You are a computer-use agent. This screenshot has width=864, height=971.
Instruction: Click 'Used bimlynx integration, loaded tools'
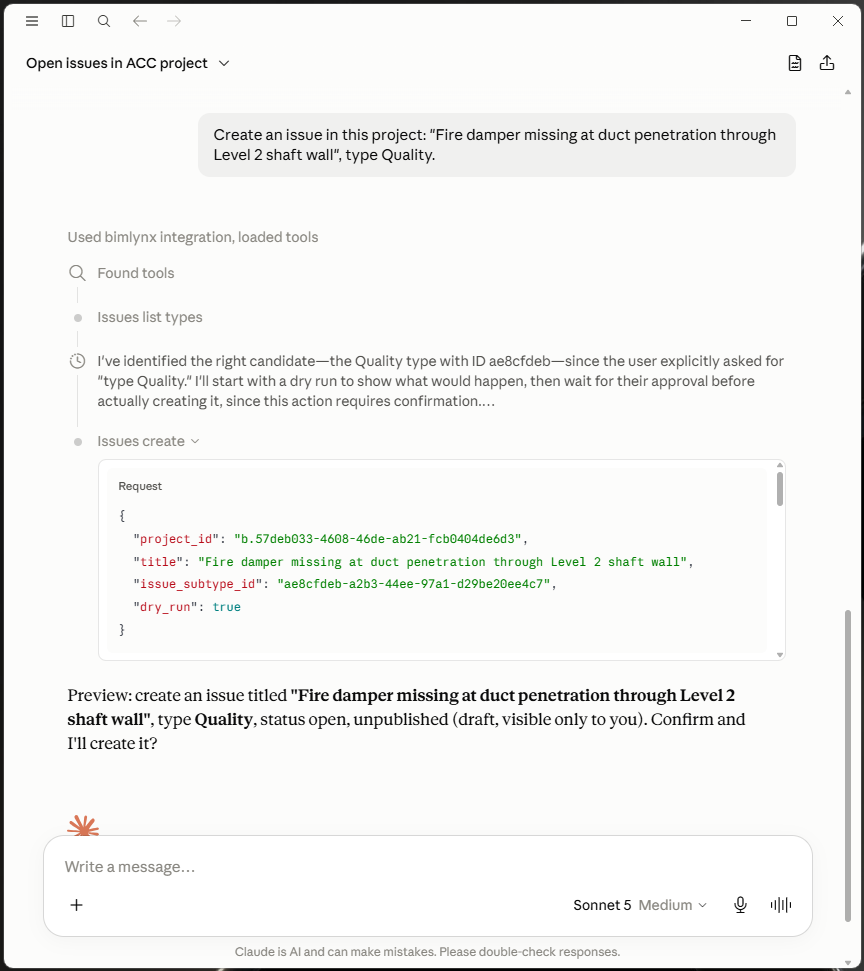pyautogui.click(x=193, y=237)
